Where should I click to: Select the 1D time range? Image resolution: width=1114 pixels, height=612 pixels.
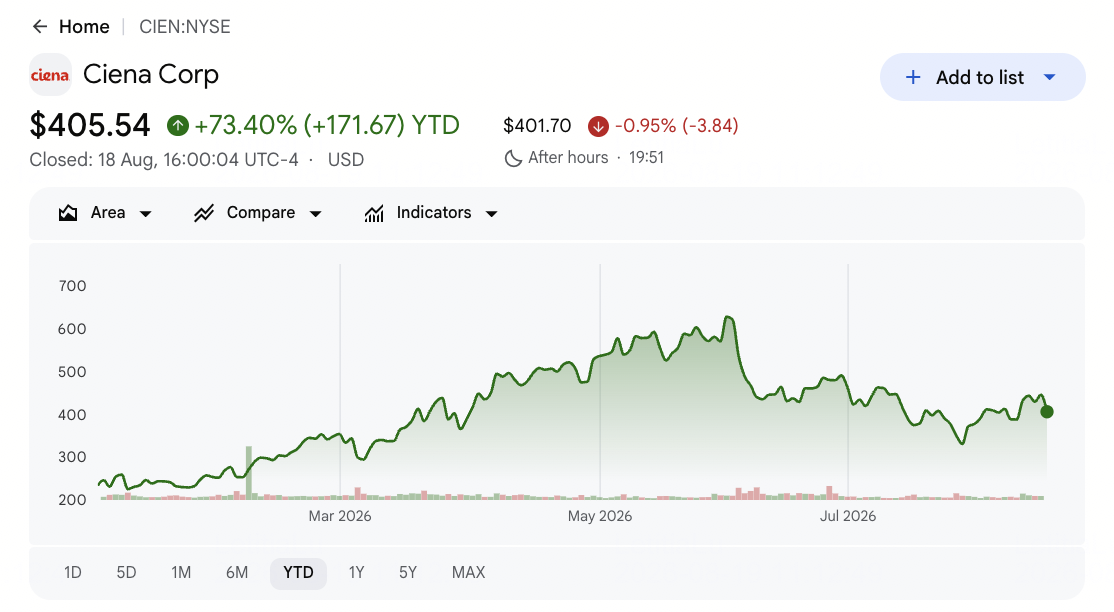pyautogui.click(x=72, y=573)
